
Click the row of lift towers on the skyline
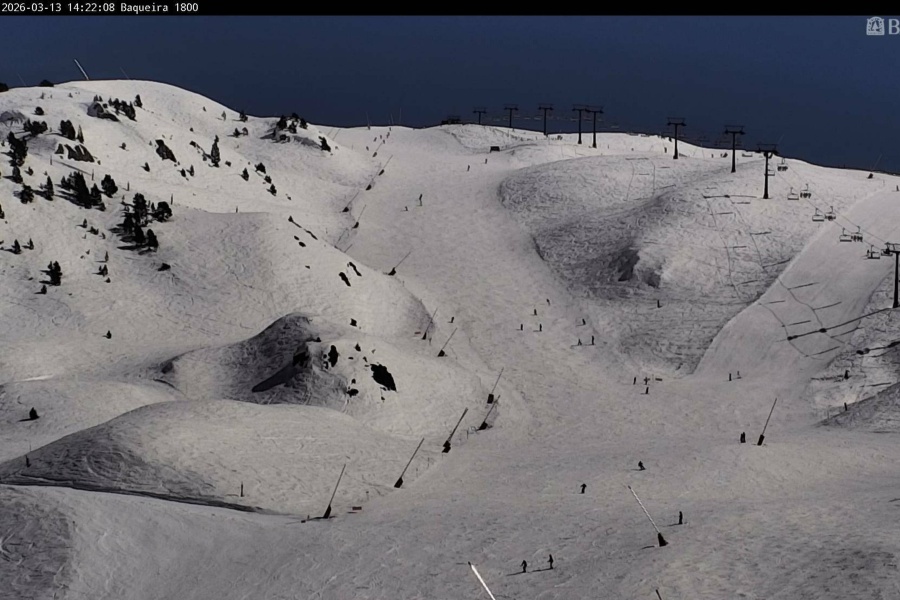(580, 120)
